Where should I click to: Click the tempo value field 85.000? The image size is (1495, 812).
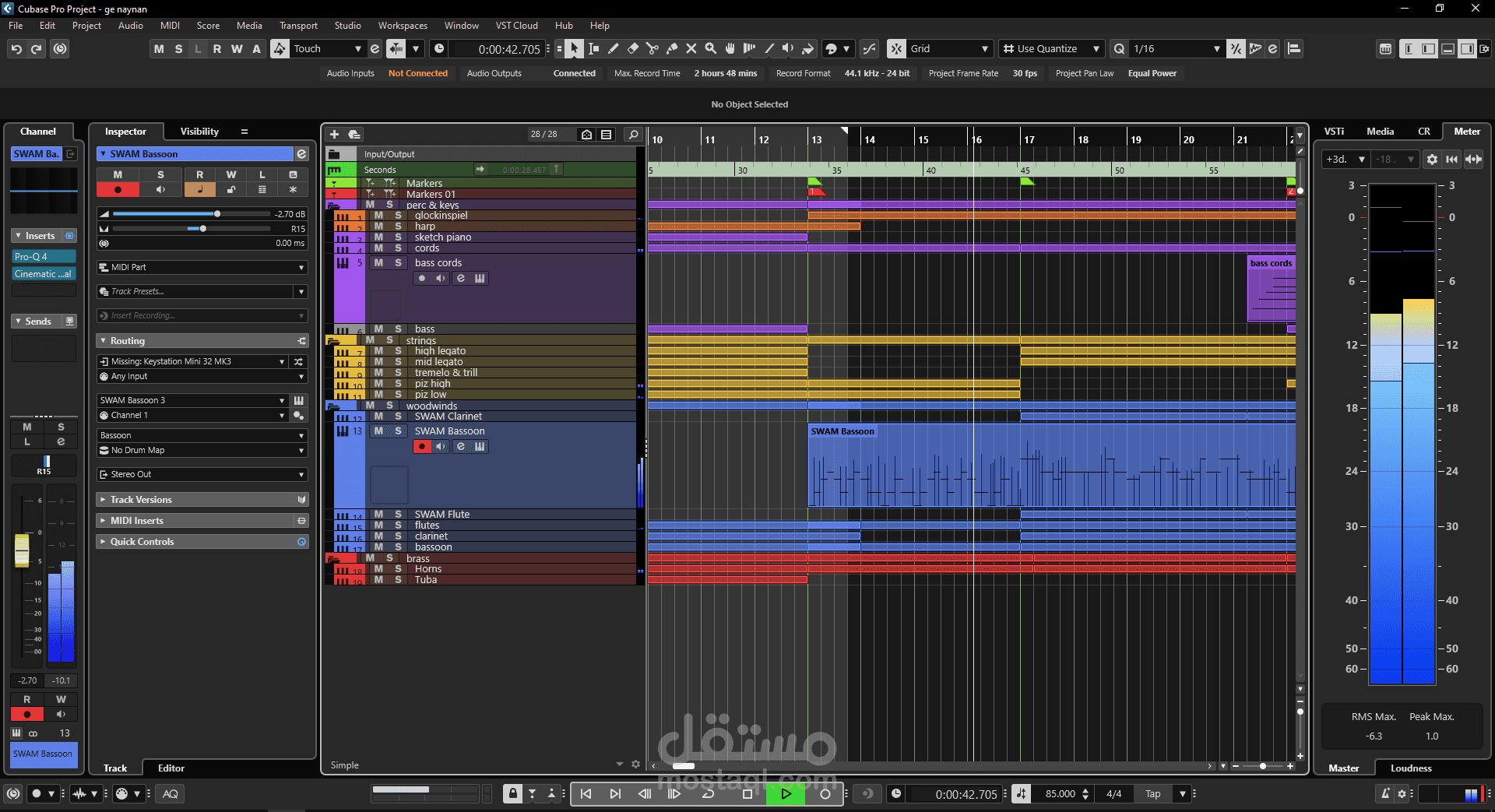tap(1061, 794)
